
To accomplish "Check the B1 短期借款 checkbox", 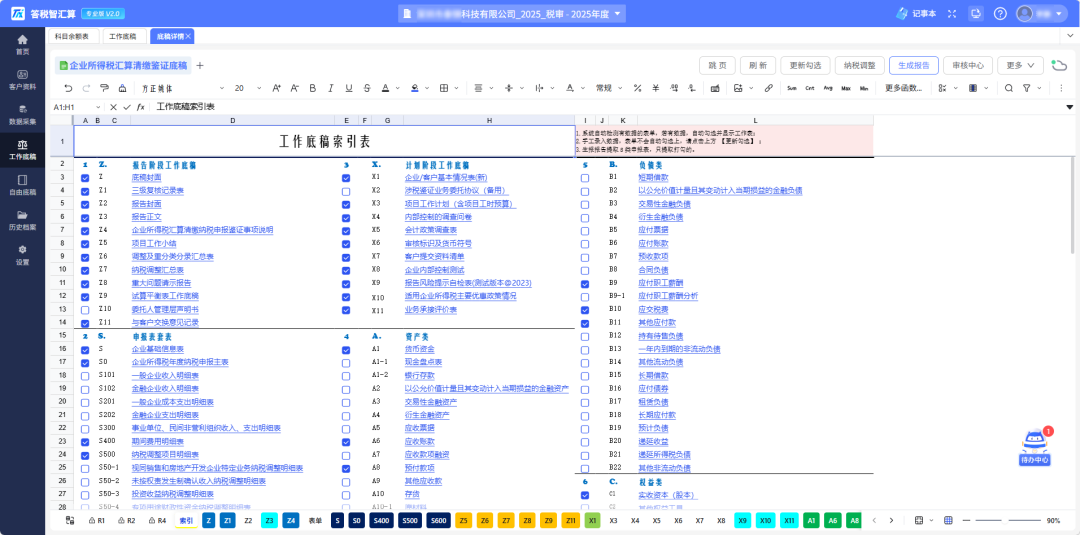I will (x=585, y=177).
